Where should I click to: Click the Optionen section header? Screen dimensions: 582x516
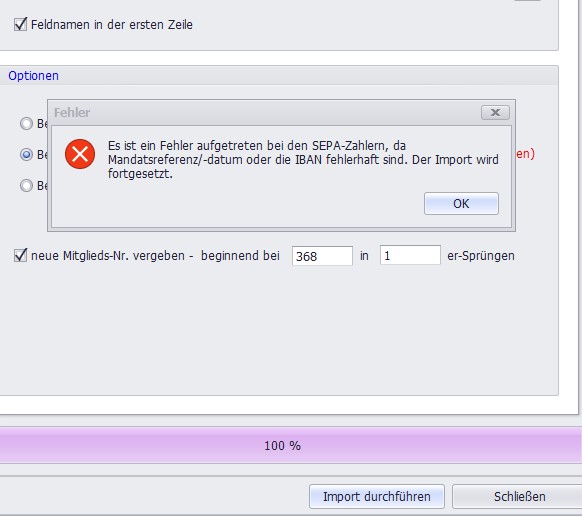click(x=33, y=76)
